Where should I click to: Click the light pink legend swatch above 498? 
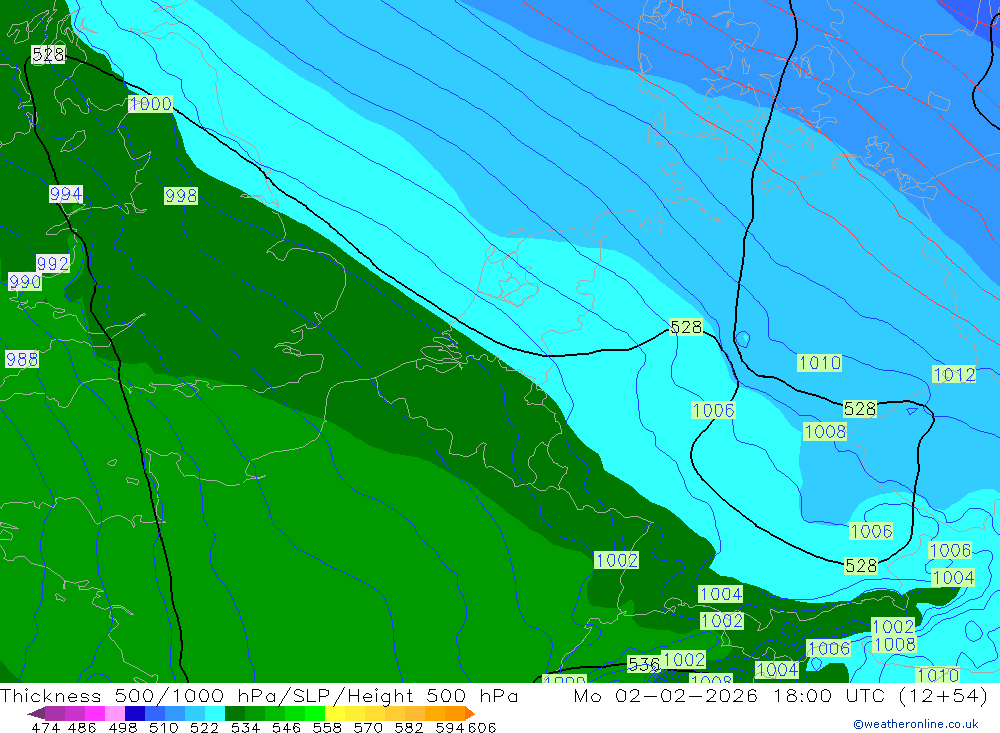(115, 713)
